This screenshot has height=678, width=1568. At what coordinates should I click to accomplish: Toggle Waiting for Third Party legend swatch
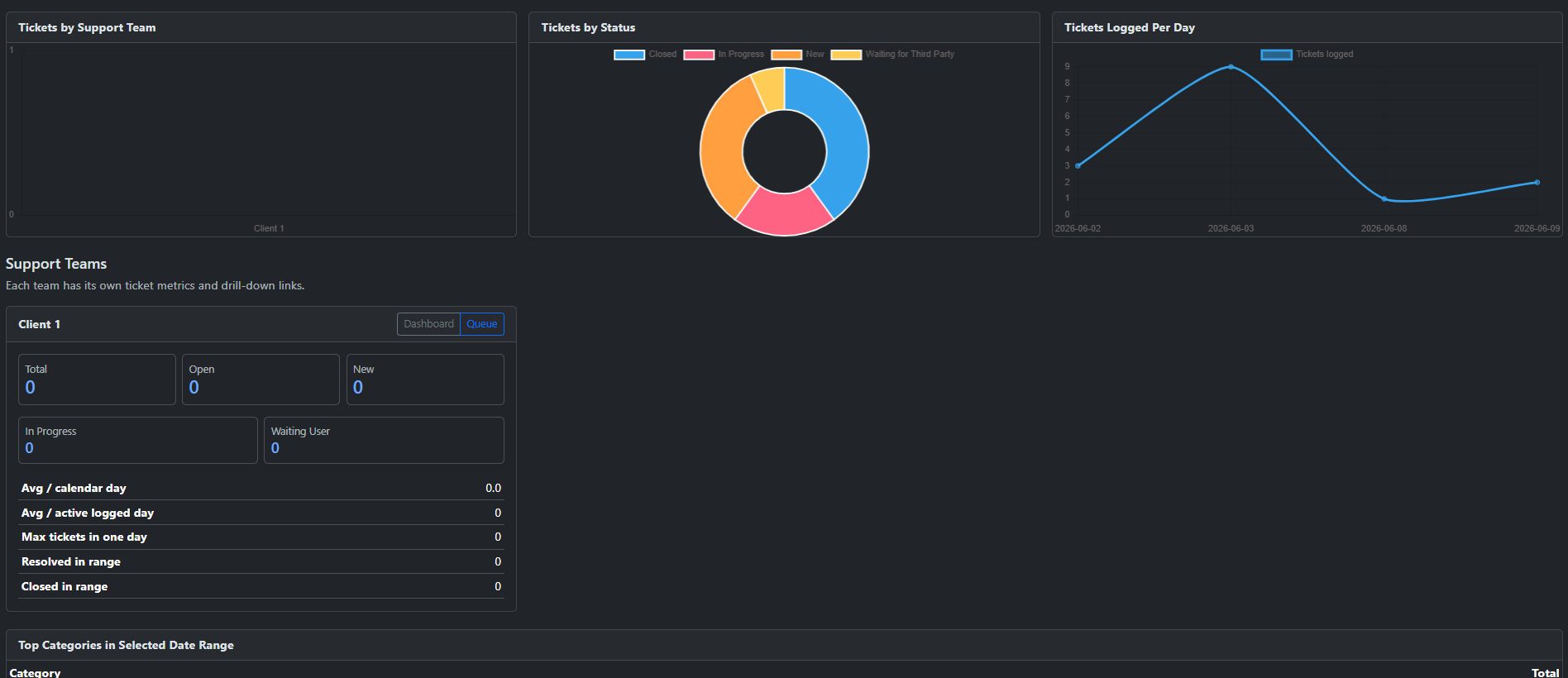pyautogui.click(x=846, y=55)
